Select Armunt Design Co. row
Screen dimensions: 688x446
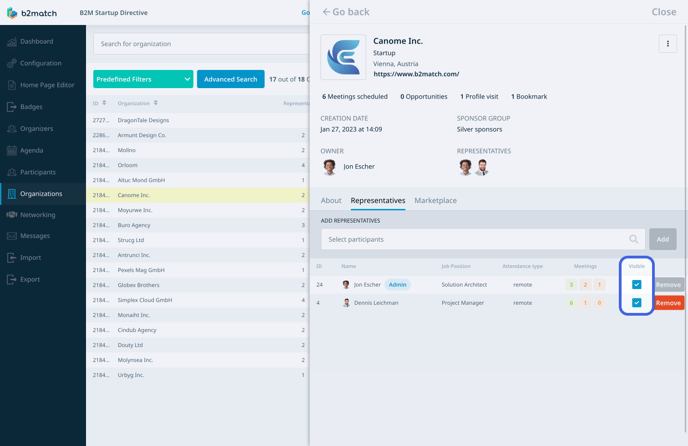[198, 135]
